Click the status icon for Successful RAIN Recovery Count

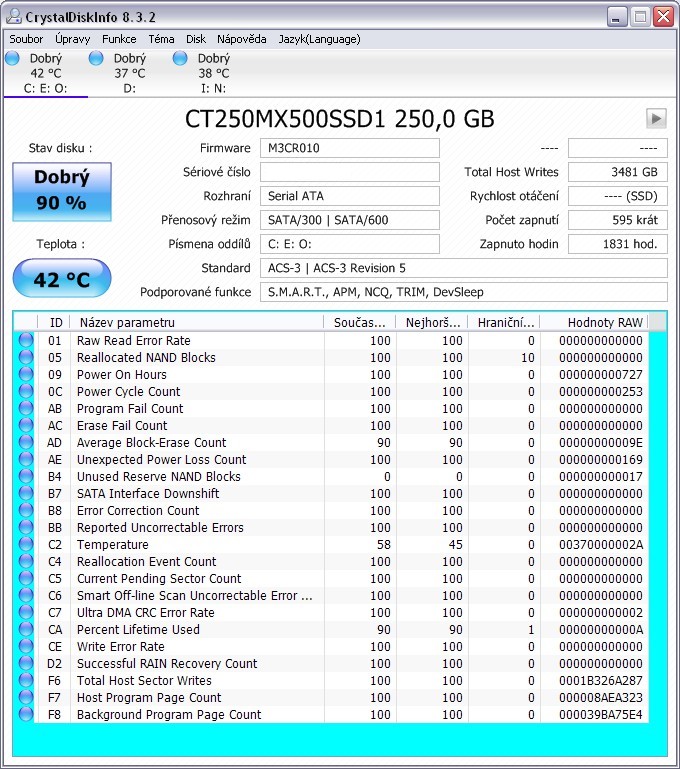[x=25, y=663]
